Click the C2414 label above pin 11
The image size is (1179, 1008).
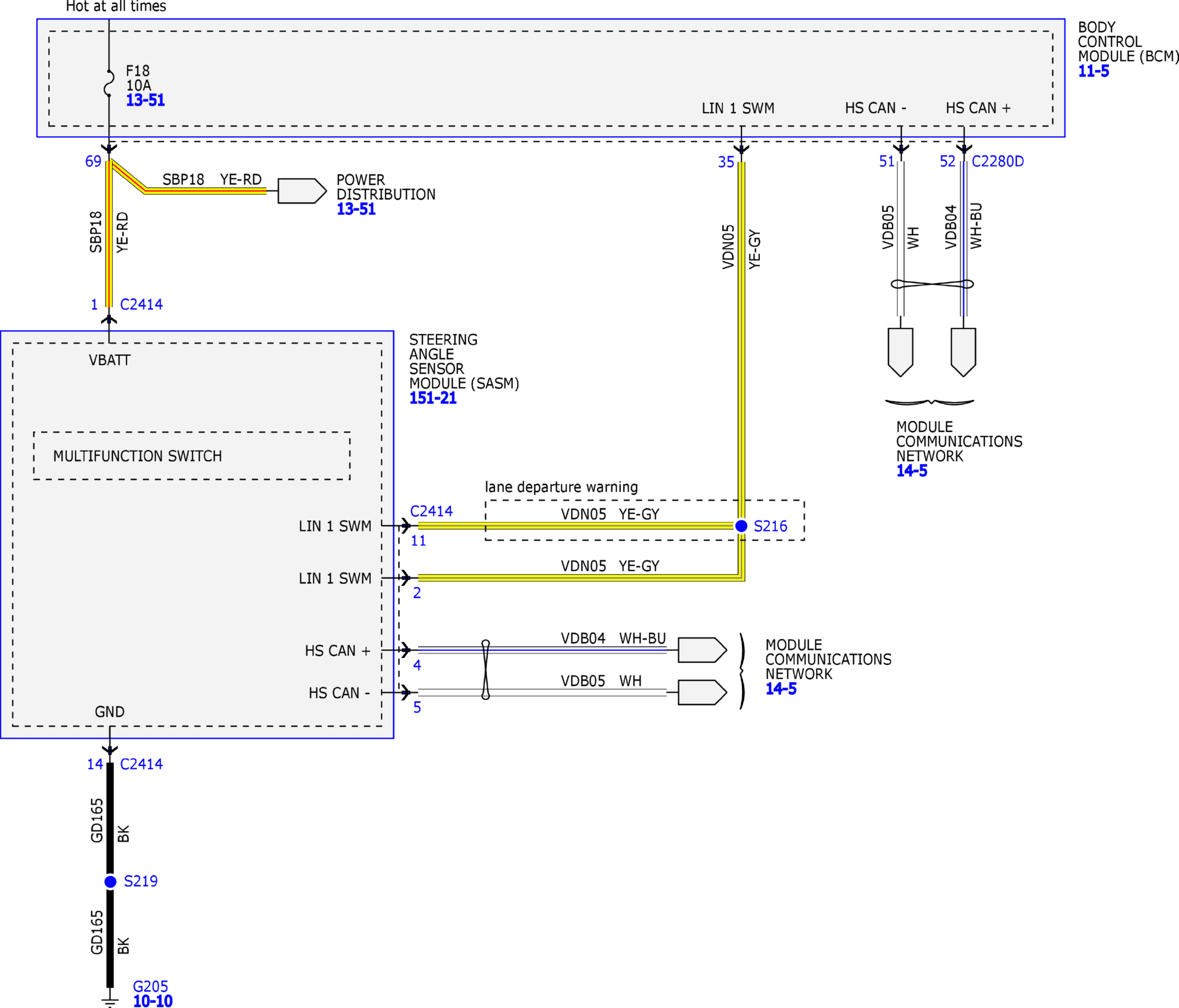(x=431, y=511)
